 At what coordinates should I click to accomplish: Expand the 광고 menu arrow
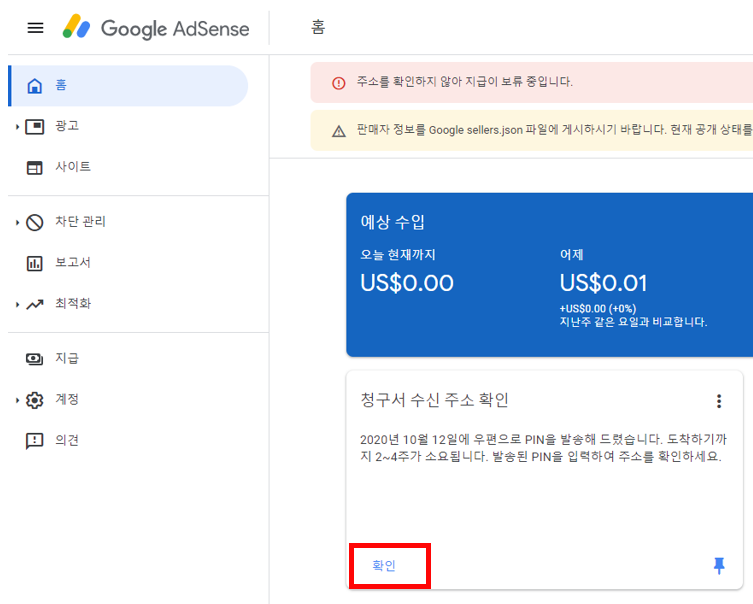coord(17,127)
